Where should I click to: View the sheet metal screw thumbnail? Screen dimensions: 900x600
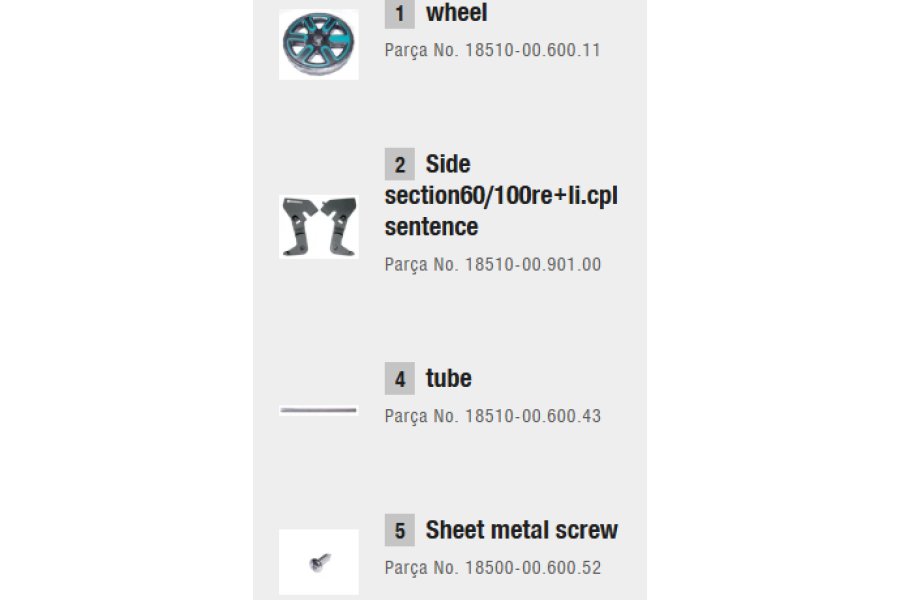point(319,562)
